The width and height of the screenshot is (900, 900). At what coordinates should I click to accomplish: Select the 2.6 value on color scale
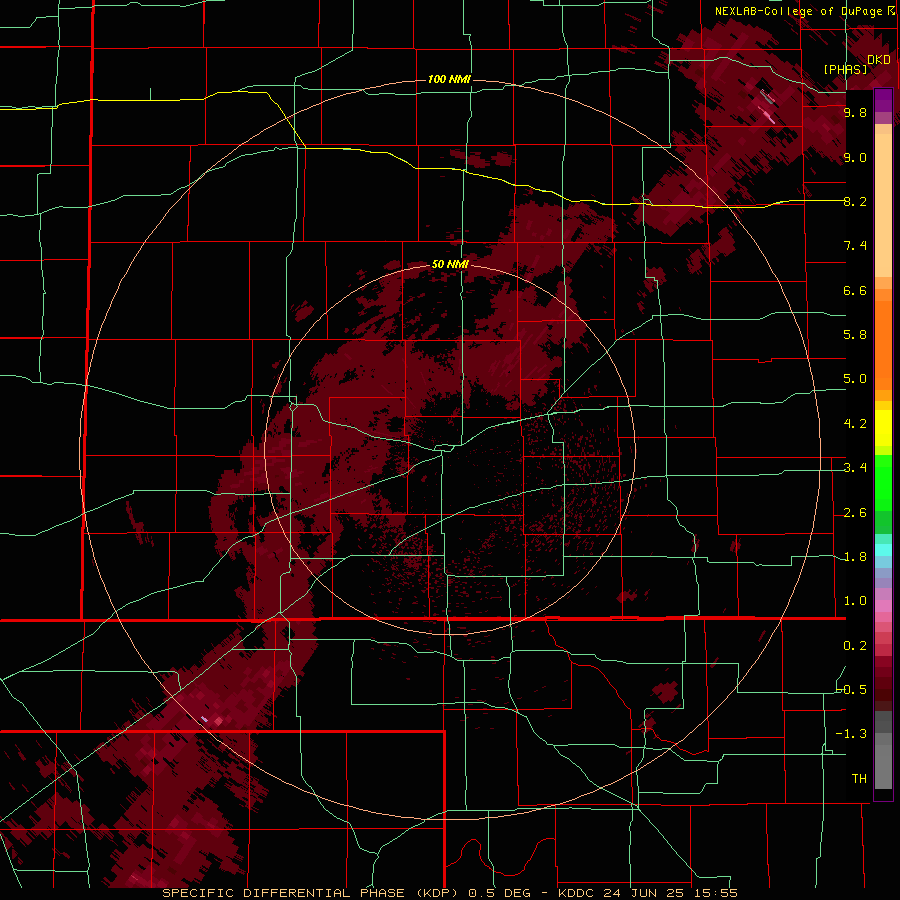(855, 513)
